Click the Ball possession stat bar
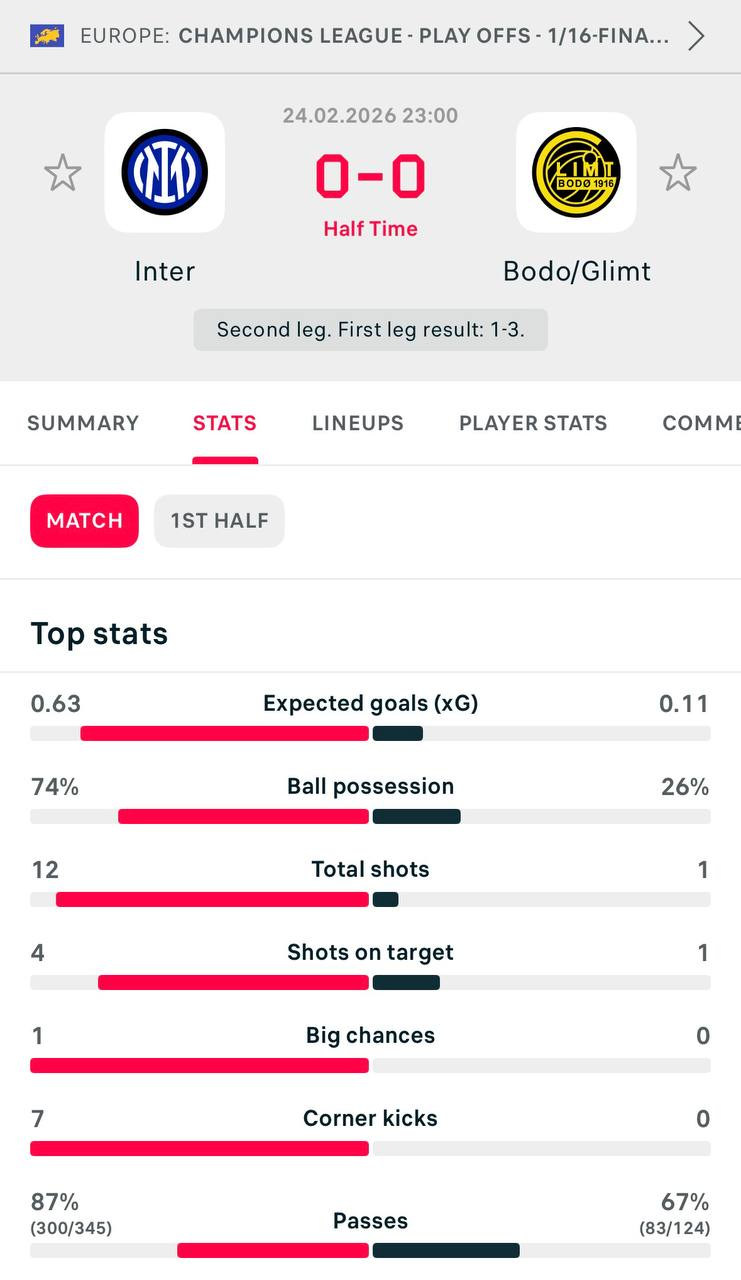This screenshot has height=1280, width=741. tap(370, 816)
